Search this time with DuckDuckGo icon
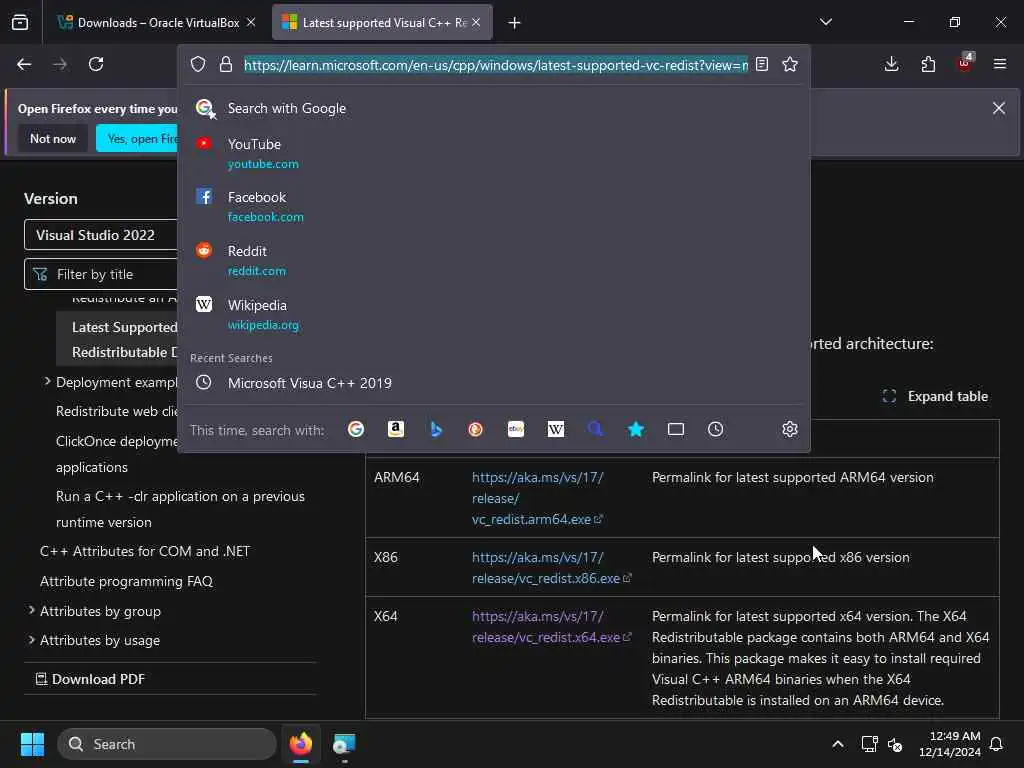 point(475,429)
